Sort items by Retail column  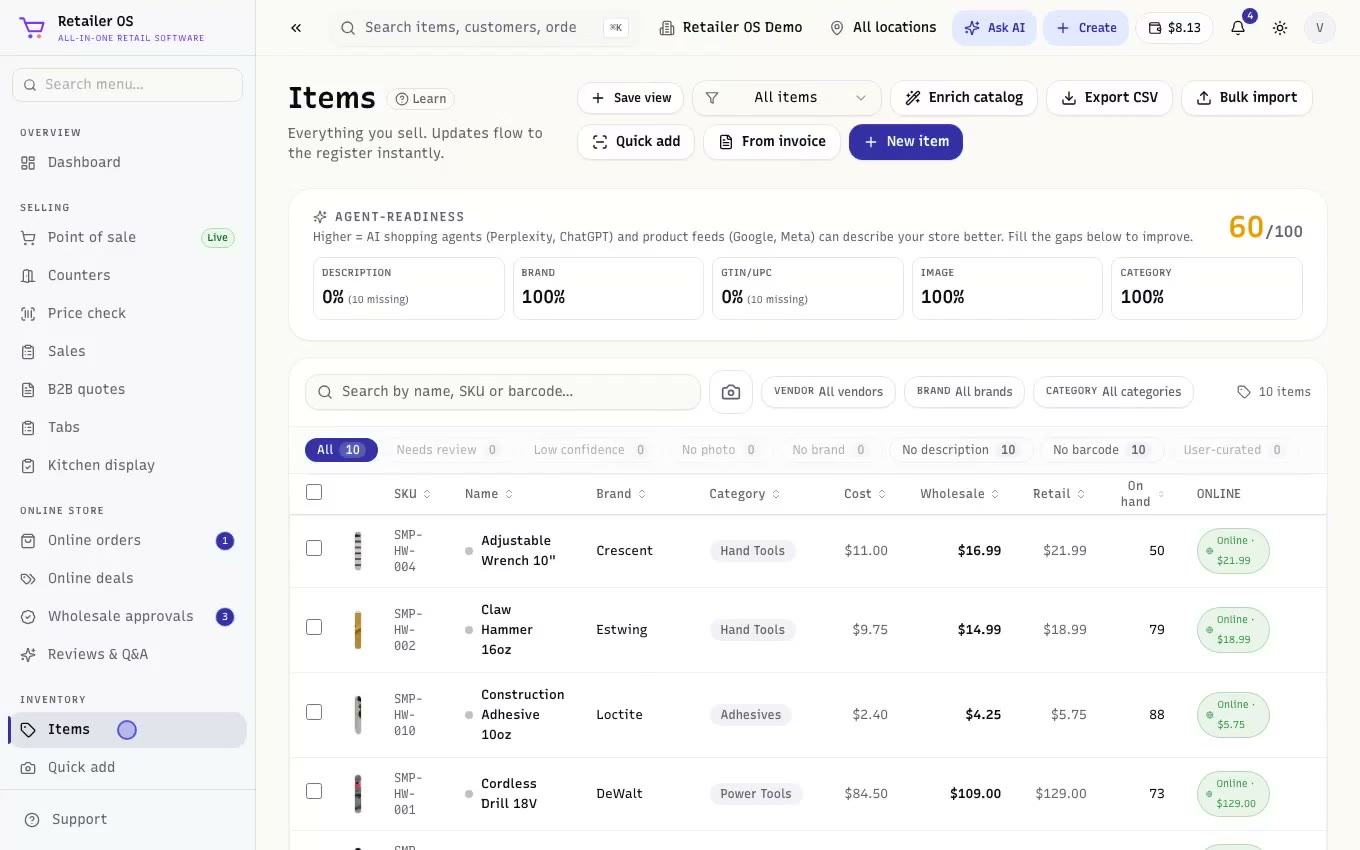(x=1059, y=494)
